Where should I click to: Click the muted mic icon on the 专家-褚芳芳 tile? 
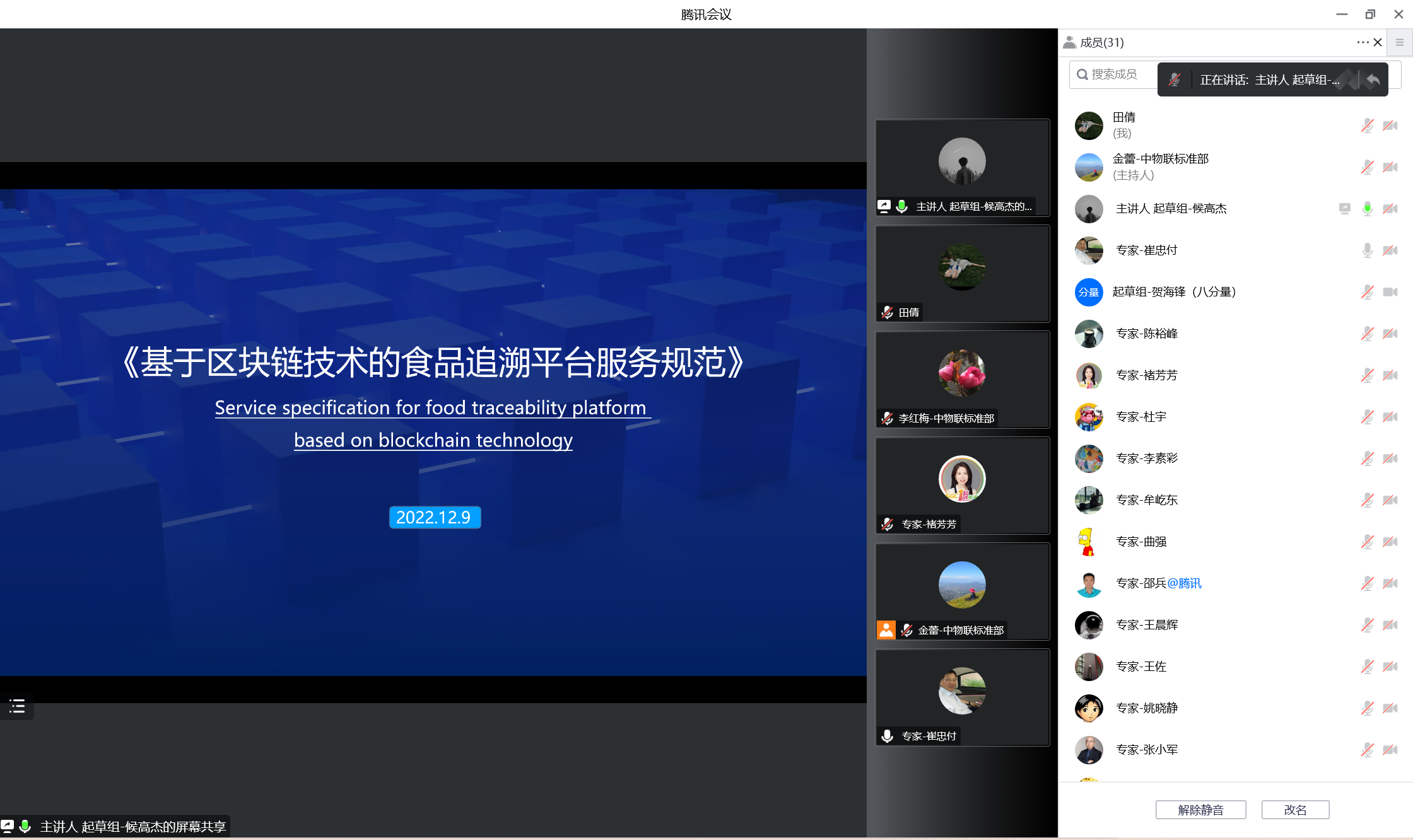click(887, 524)
